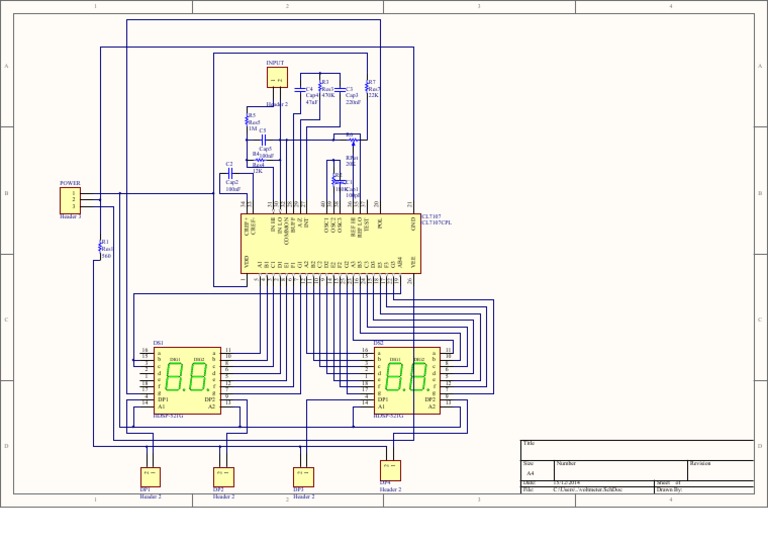Click capacitor C5 symbol
This screenshot has width=768, height=544.
click(264, 140)
